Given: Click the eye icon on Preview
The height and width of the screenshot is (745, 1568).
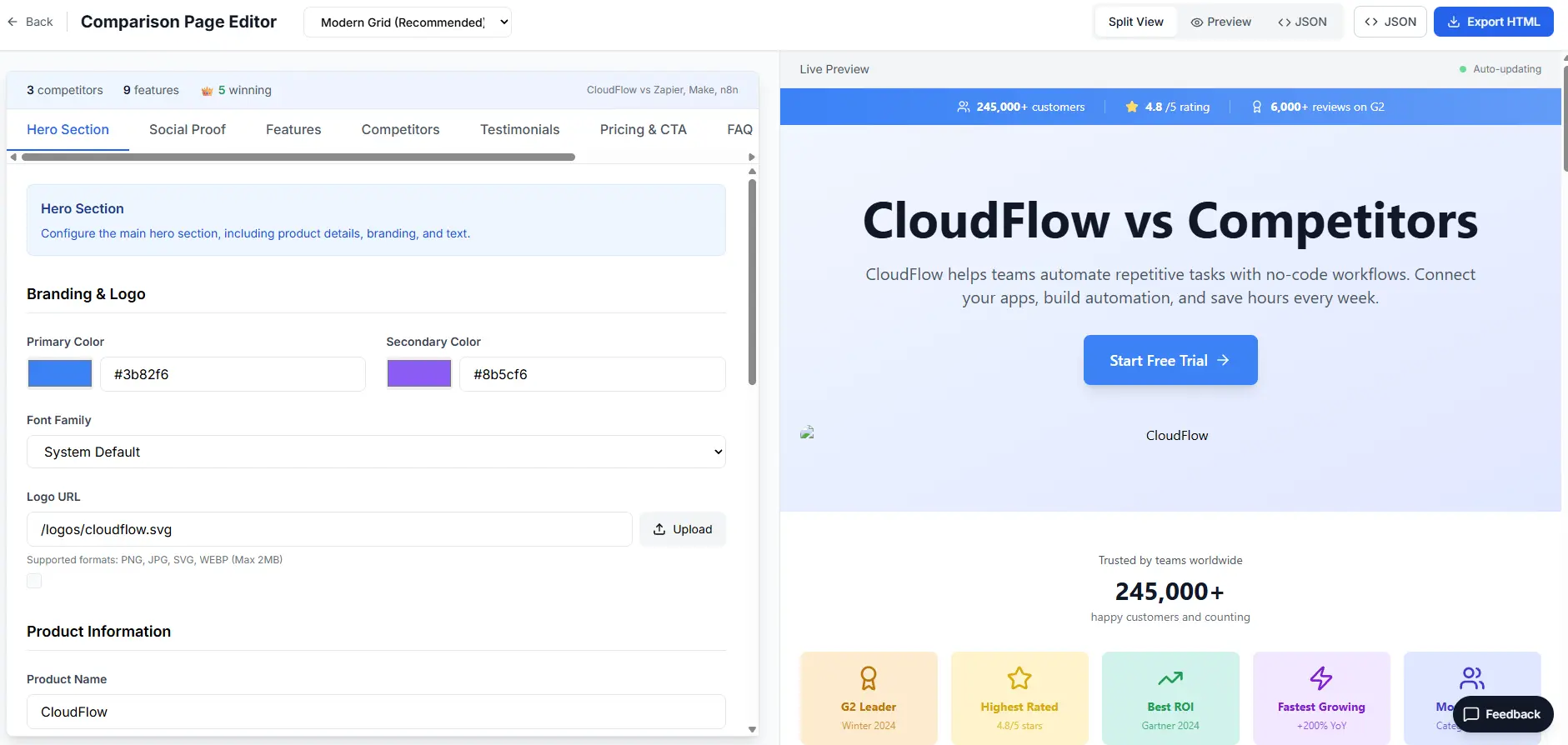Looking at the screenshot, I should tap(1196, 22).
